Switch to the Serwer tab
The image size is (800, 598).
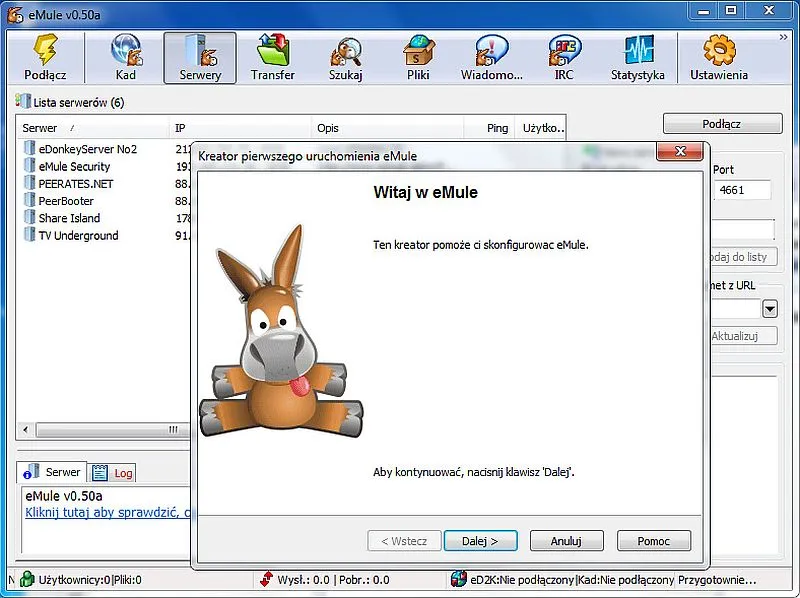(x=53, y=472)
